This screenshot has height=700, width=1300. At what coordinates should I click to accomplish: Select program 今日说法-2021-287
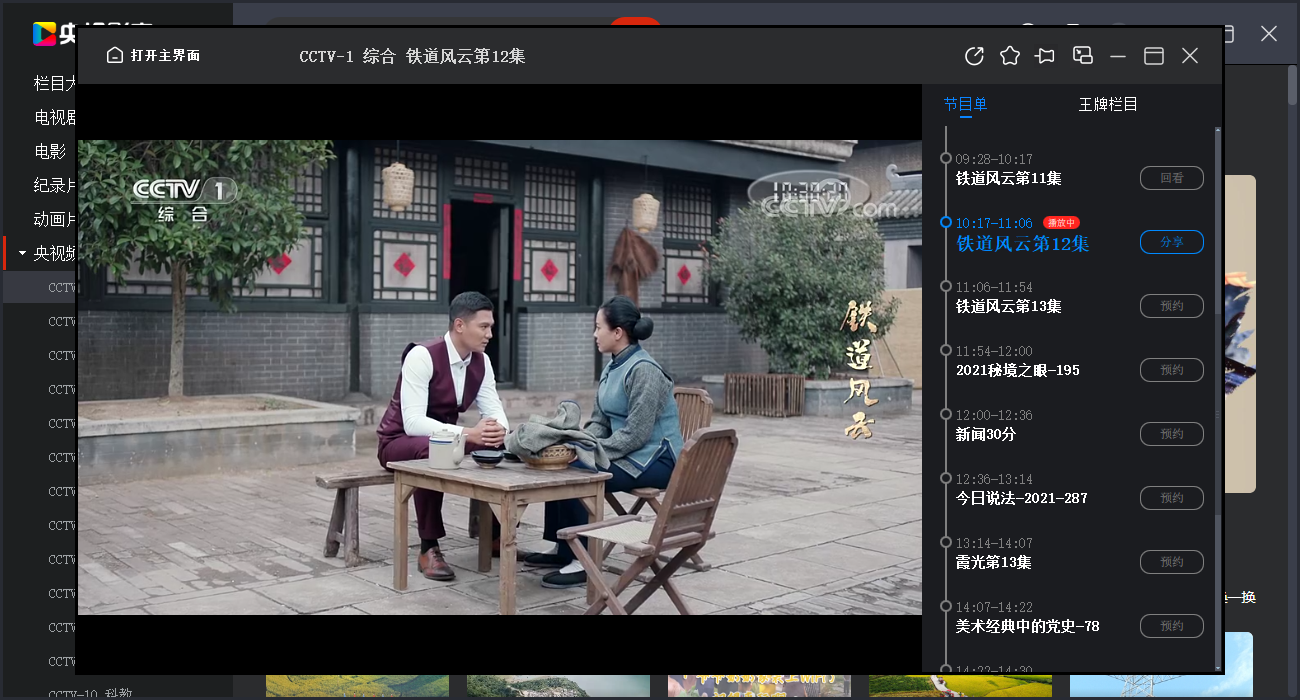point(1022,499)
